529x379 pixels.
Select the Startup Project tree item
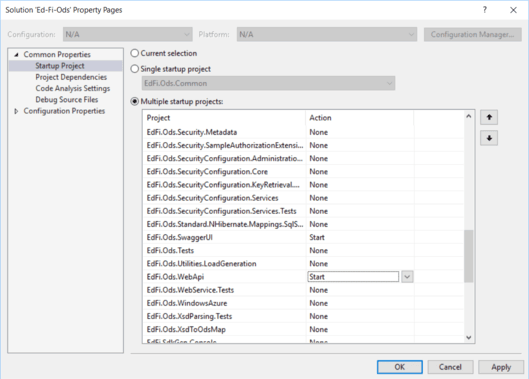(x=60, y=66)
